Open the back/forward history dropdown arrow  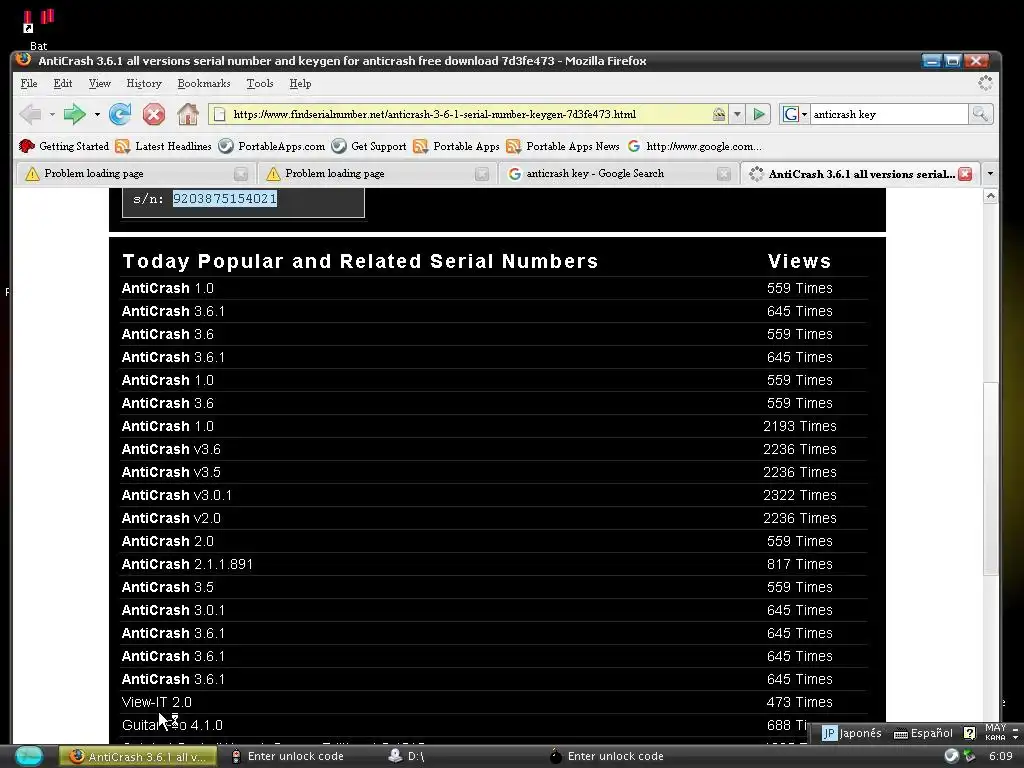tap(97, 114)
